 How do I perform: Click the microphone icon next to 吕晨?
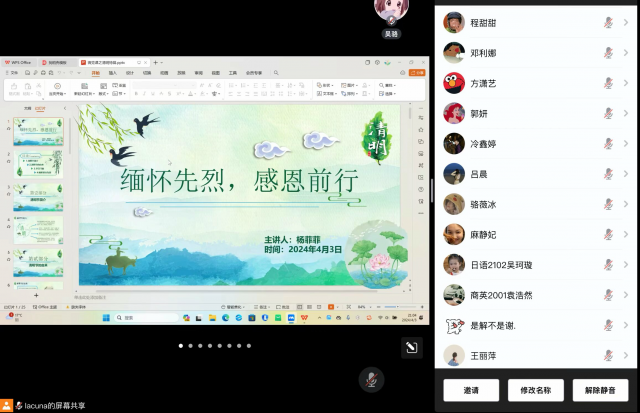607,174
